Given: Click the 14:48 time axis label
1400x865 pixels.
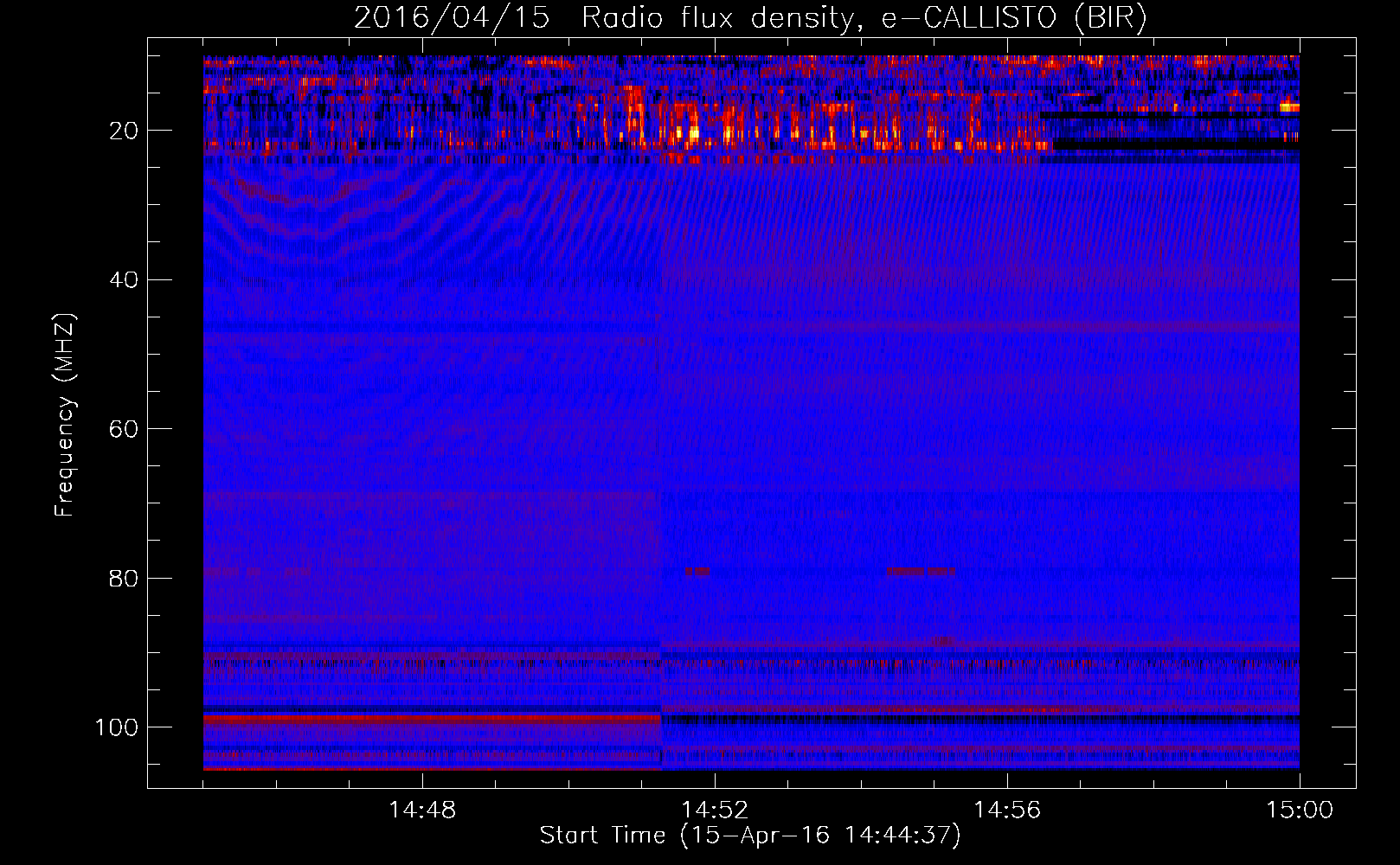Looking at the screenshot, I should point(422,811).
